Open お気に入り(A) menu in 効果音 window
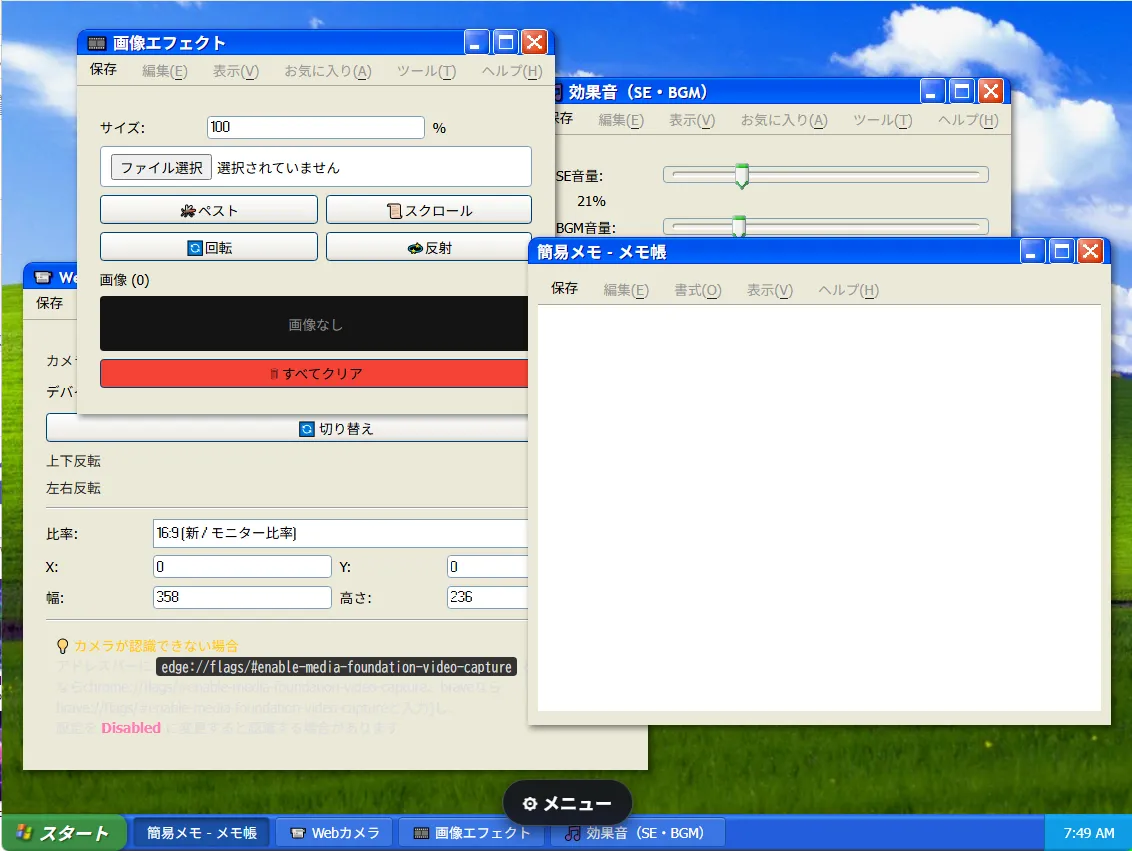This screenshot has width=1132, height=851. pyautogui.click(x=784, y=120)
